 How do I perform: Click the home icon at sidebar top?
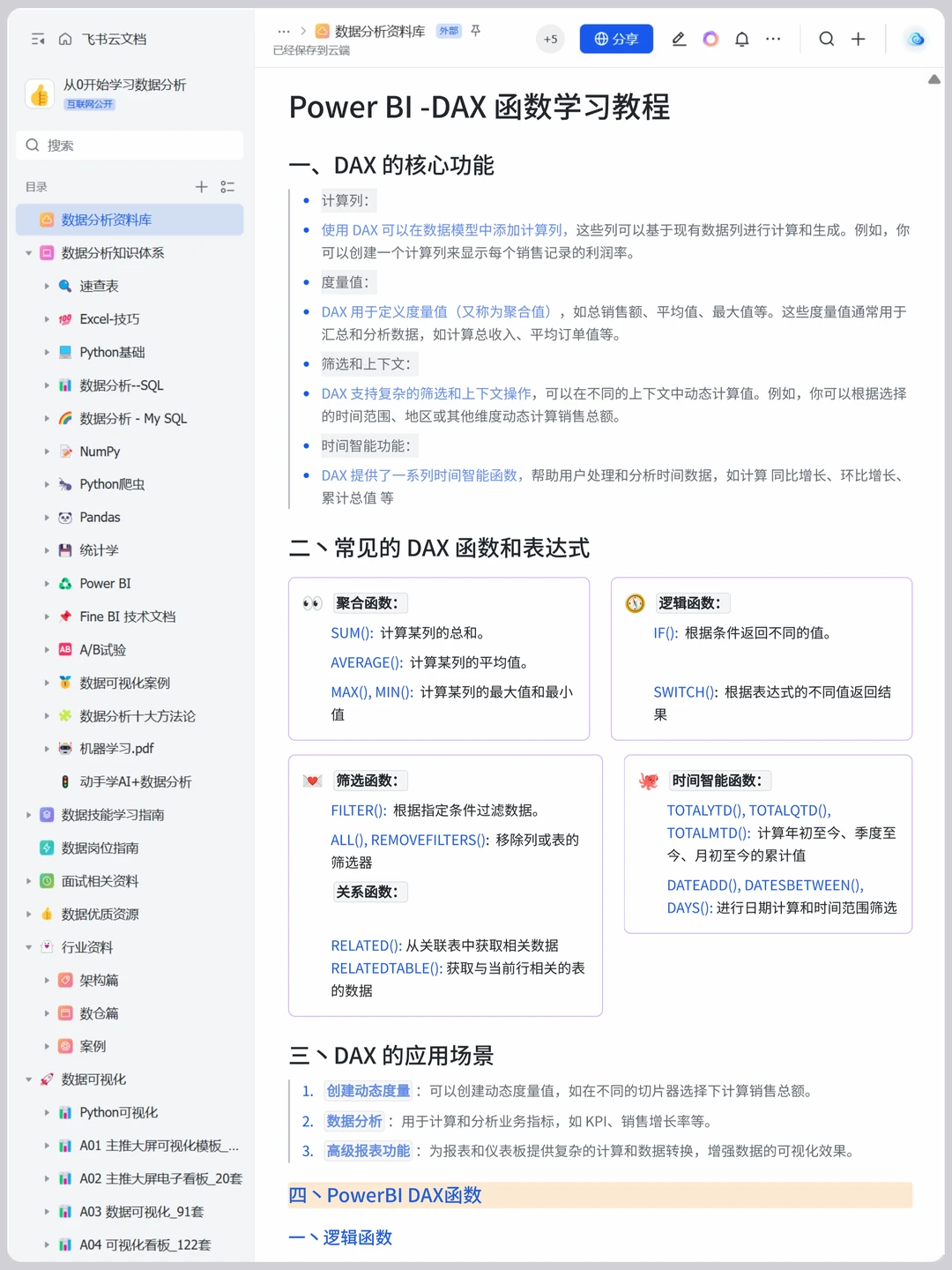coord(65,39)
